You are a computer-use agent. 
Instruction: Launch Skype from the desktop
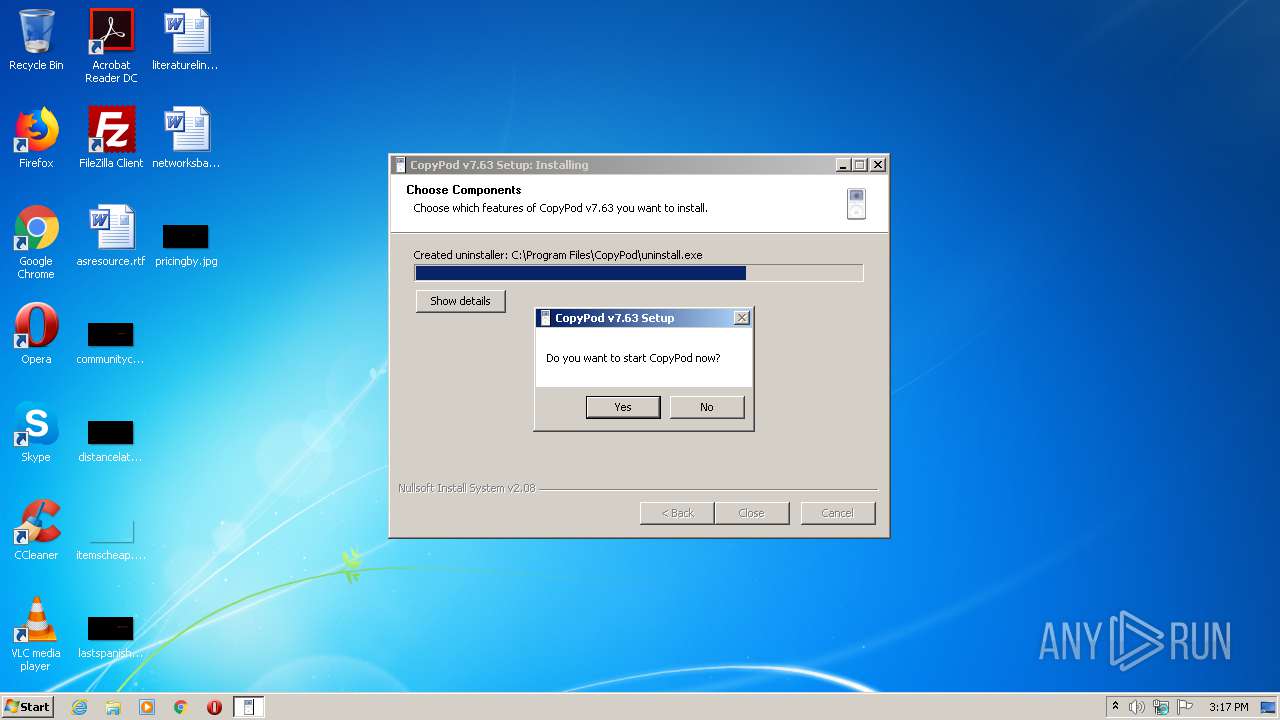point(36,432)
